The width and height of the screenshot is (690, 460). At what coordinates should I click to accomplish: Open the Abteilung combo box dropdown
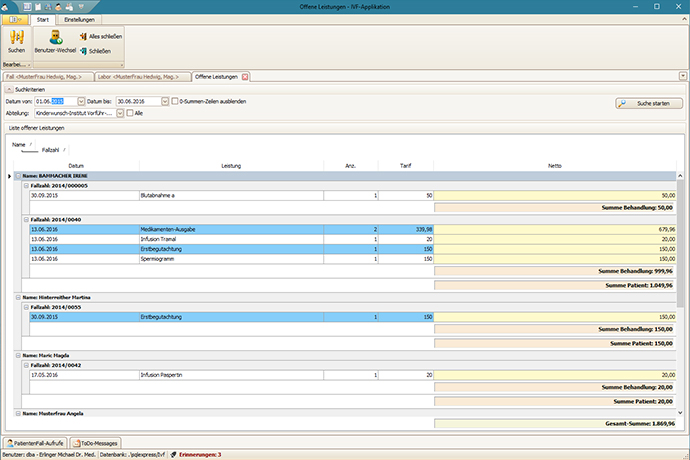pyautogui.click(x=120, y=113)
